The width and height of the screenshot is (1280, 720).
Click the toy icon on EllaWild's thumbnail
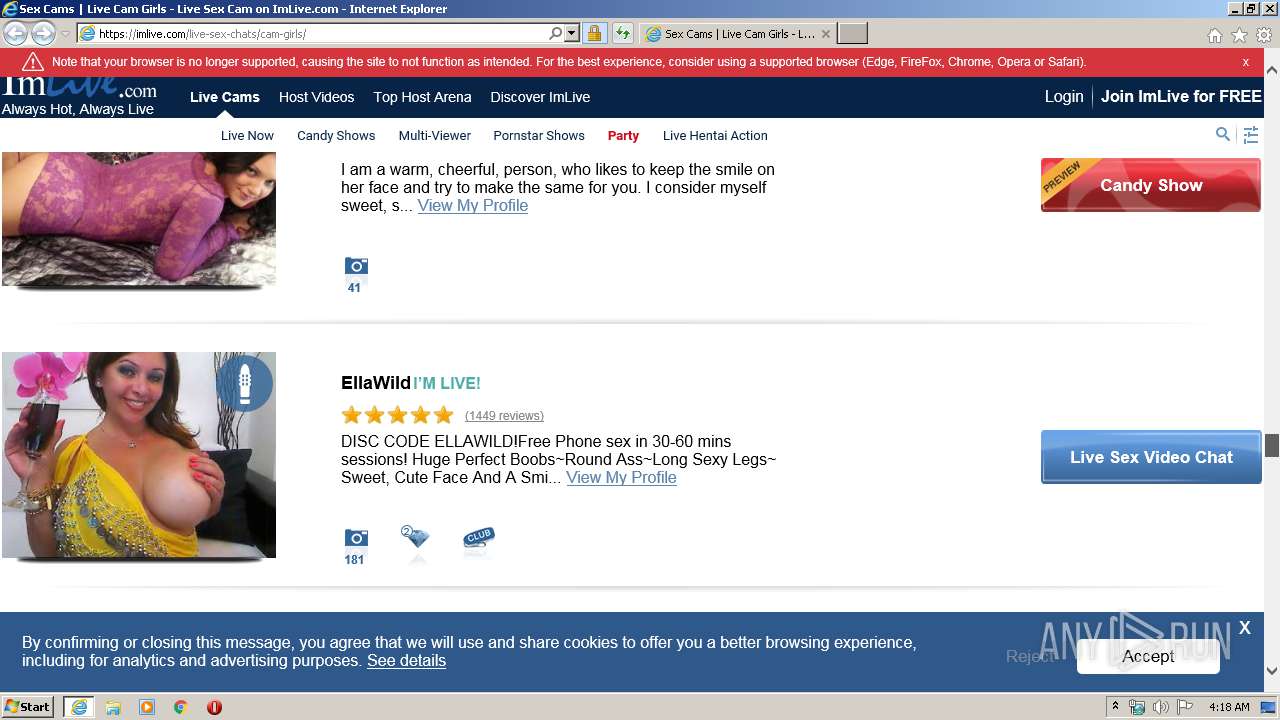pos(245,383)
